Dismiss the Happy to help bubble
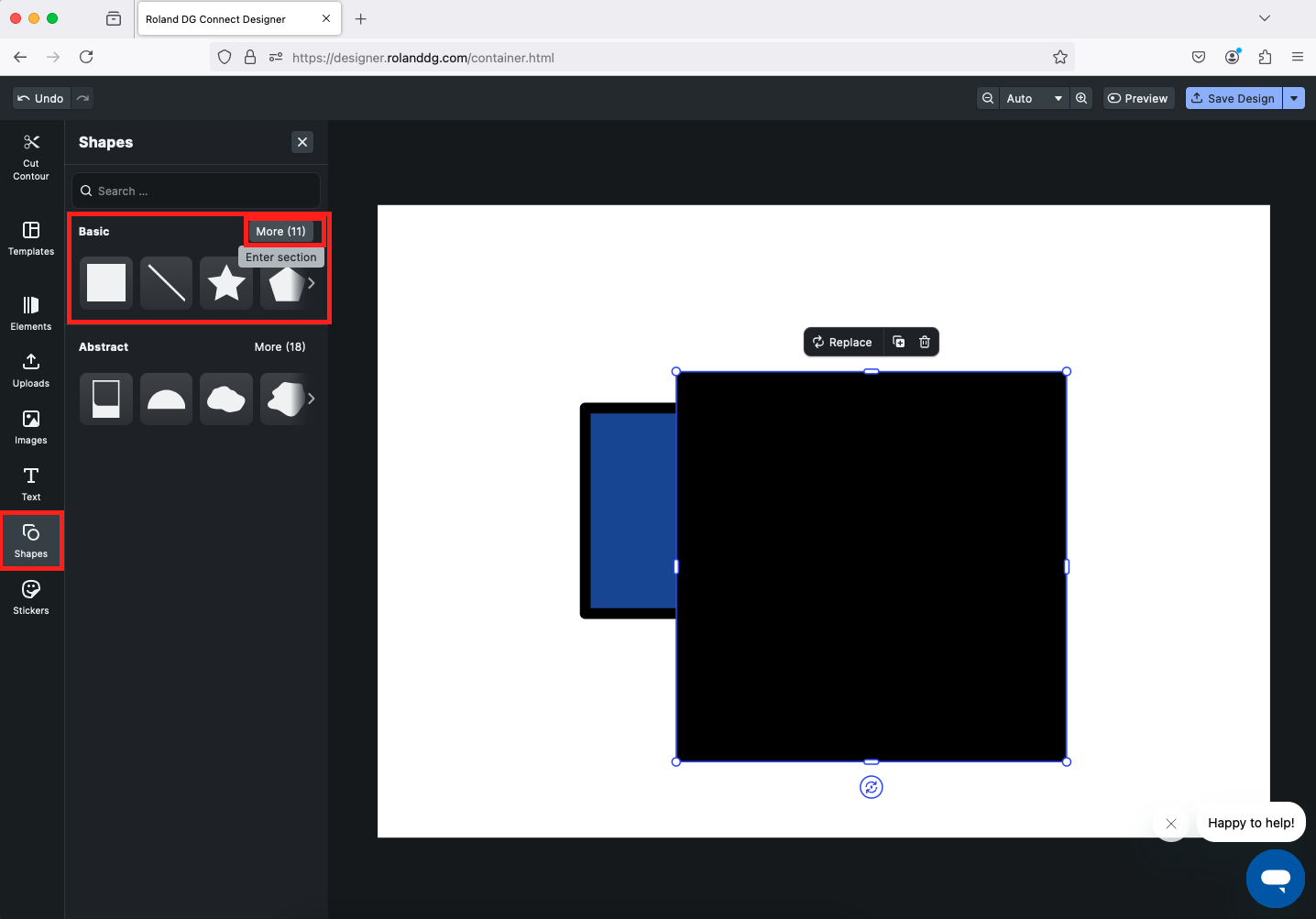The height and width of the screenshot is (919, 1316). tap(1171, 824)
